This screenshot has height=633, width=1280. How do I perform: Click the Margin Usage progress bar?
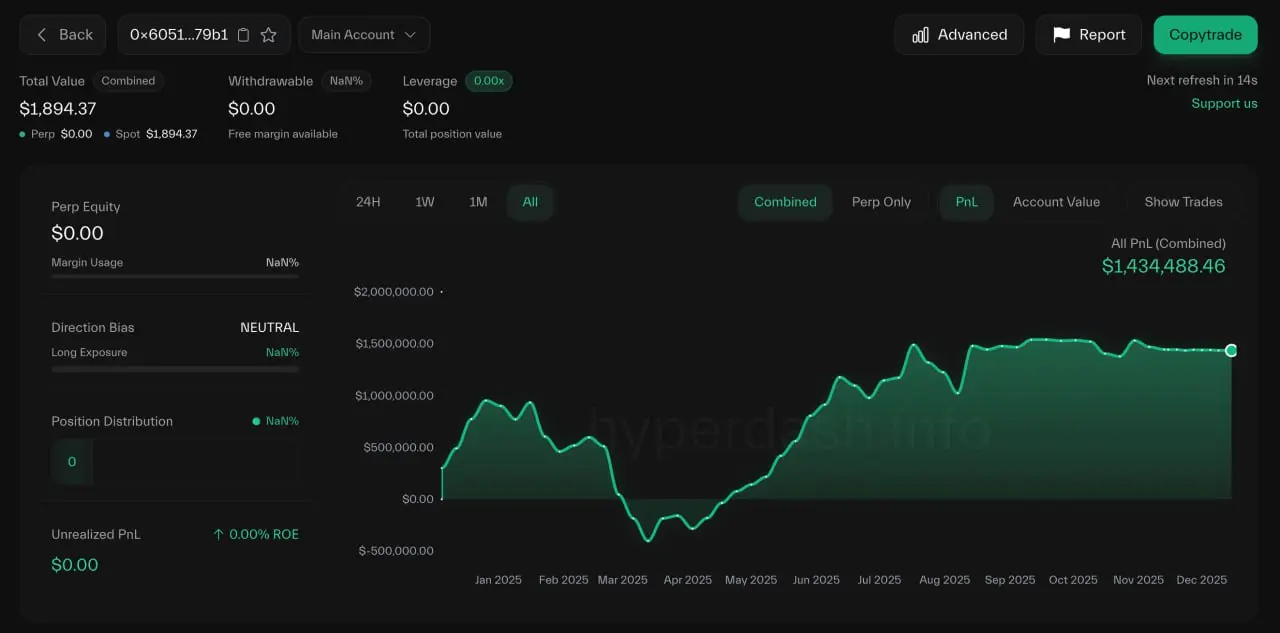tap(175, 276)
